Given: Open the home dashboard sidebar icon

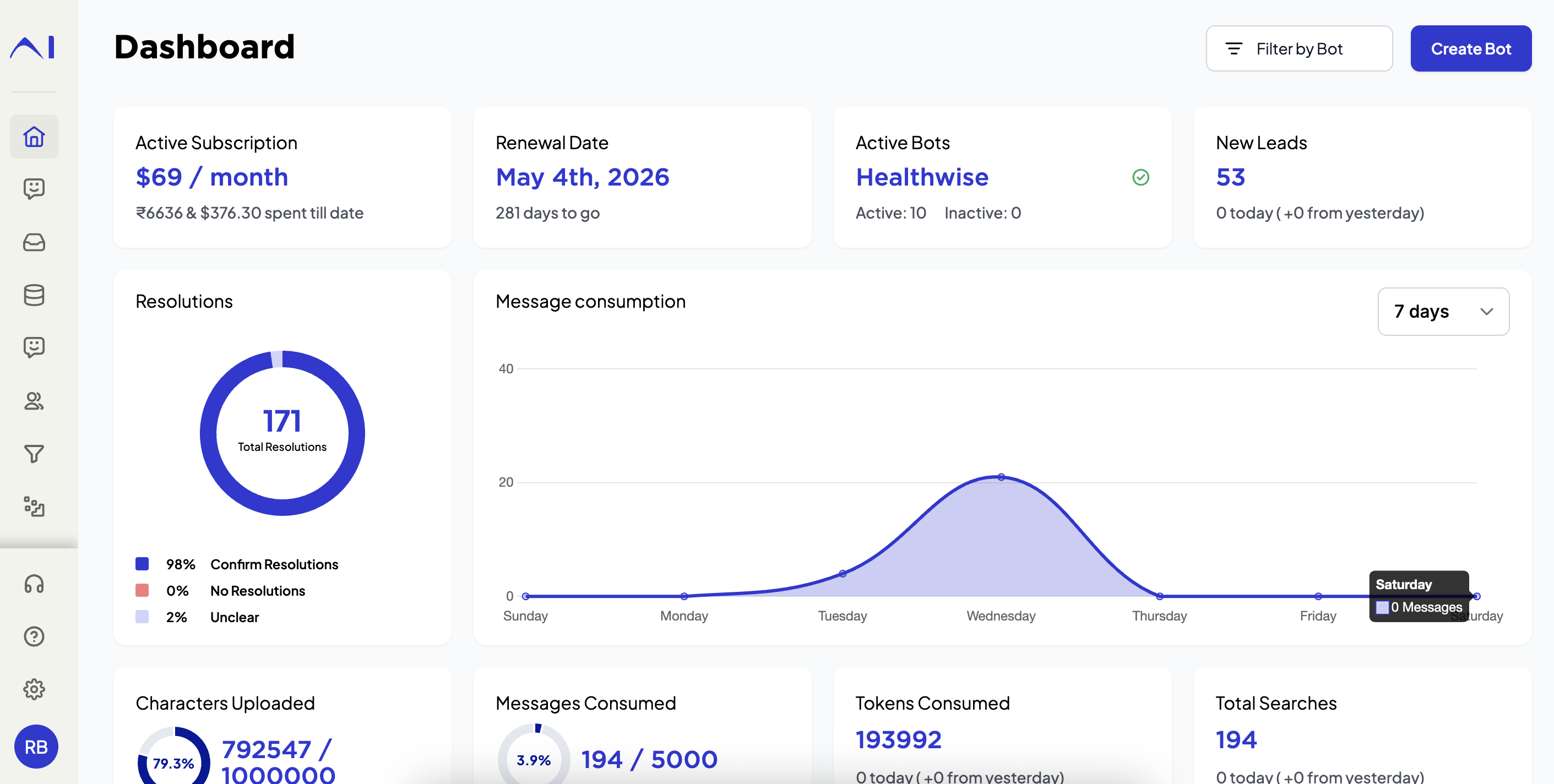Looking at the screenshot, I should [x=34, y=137].
